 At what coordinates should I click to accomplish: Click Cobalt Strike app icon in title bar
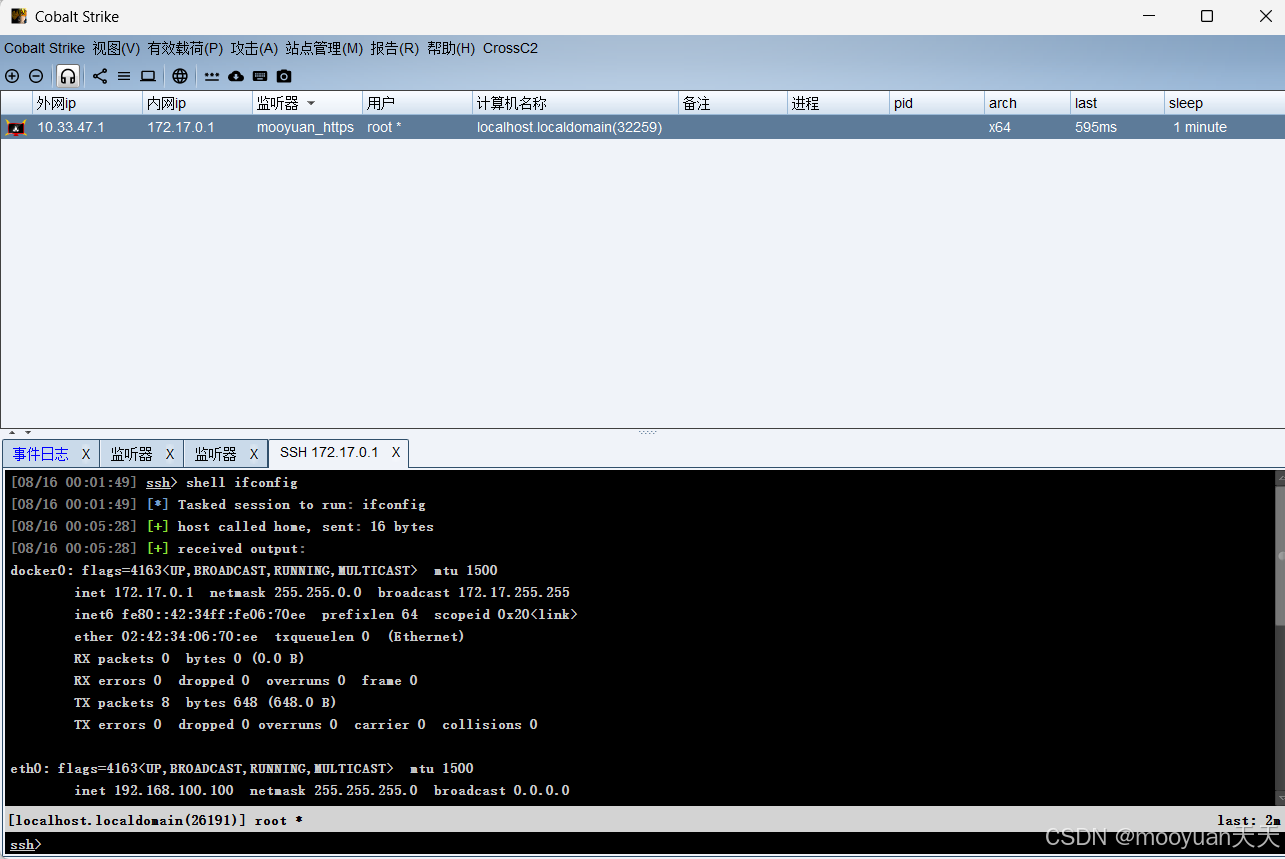[19, 16]
